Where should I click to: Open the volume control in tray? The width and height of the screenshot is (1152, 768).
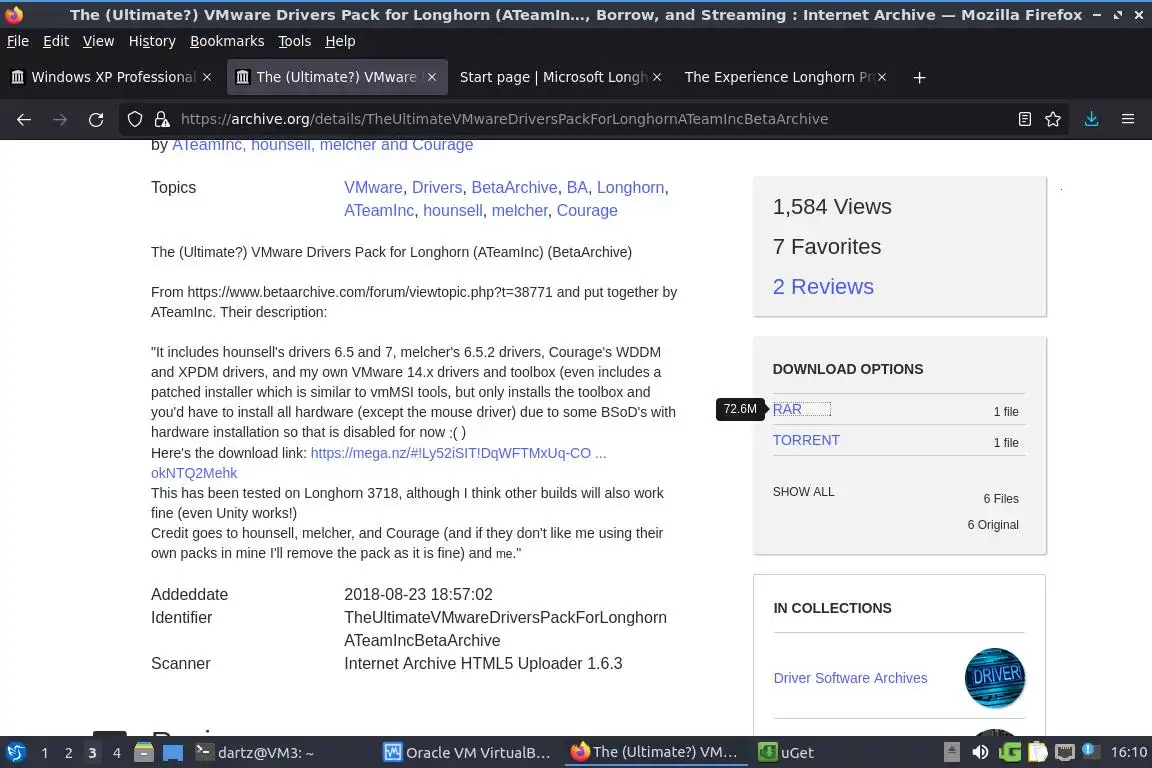coord(980,752)
